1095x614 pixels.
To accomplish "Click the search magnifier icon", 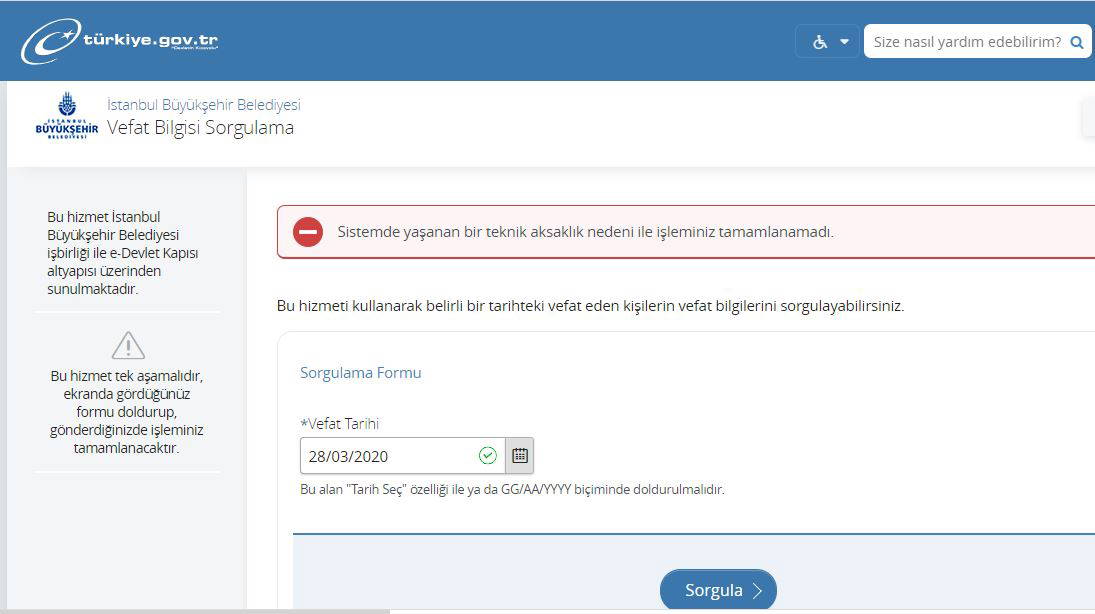I will coord(1076,42).
